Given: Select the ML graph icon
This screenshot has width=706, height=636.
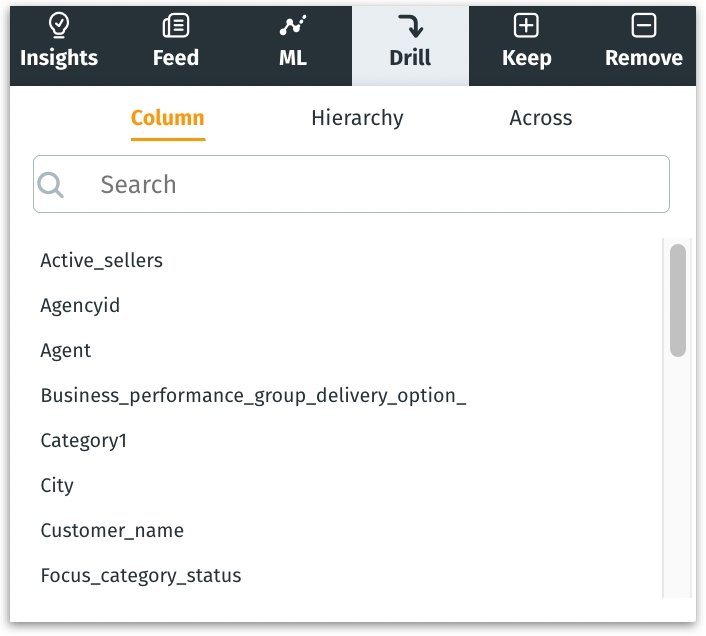Looking at the screenshot, I should [292, 27].
